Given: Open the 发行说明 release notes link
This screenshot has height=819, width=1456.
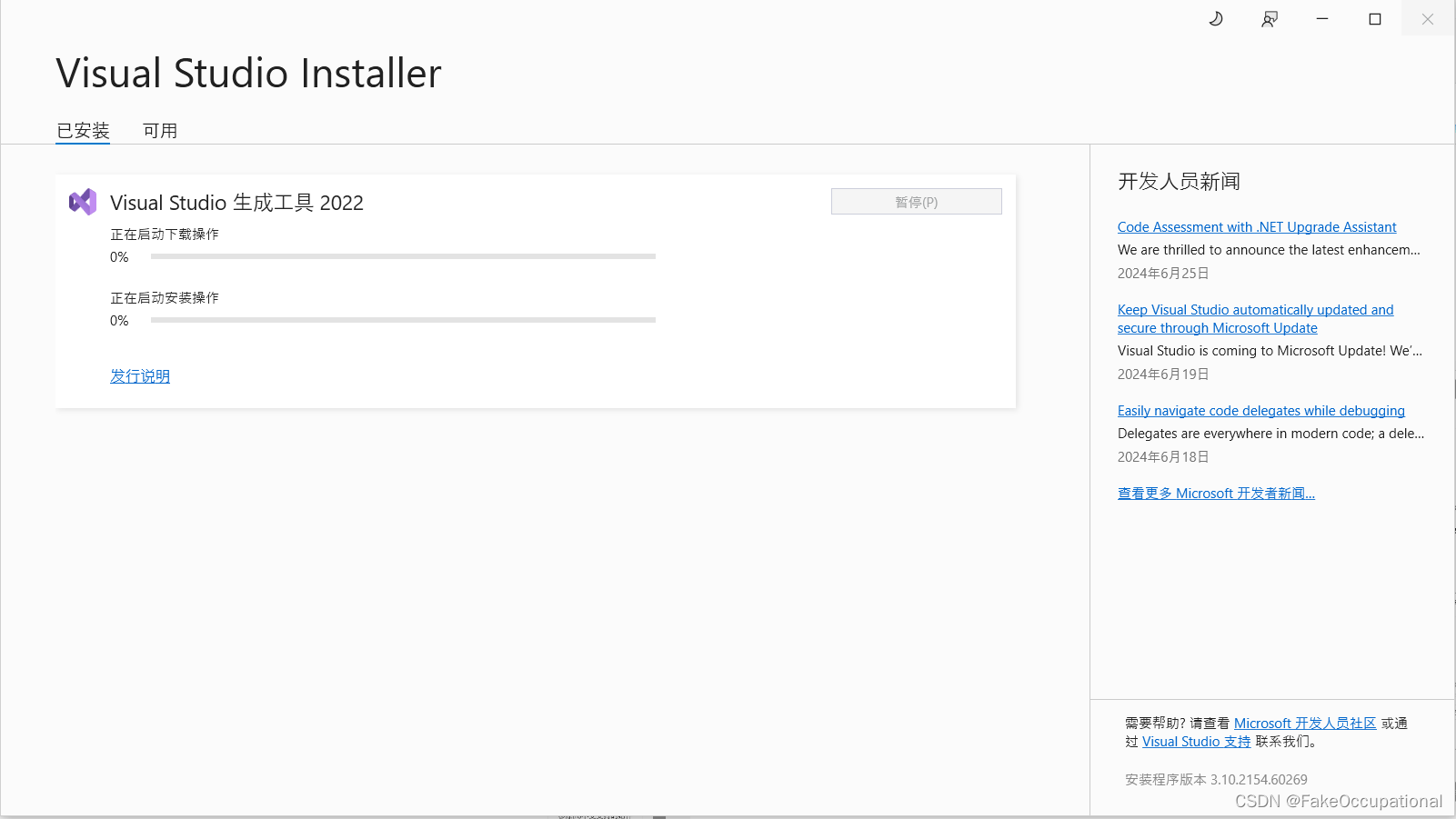Looking at the screenshot, I should tap(140, 376).
